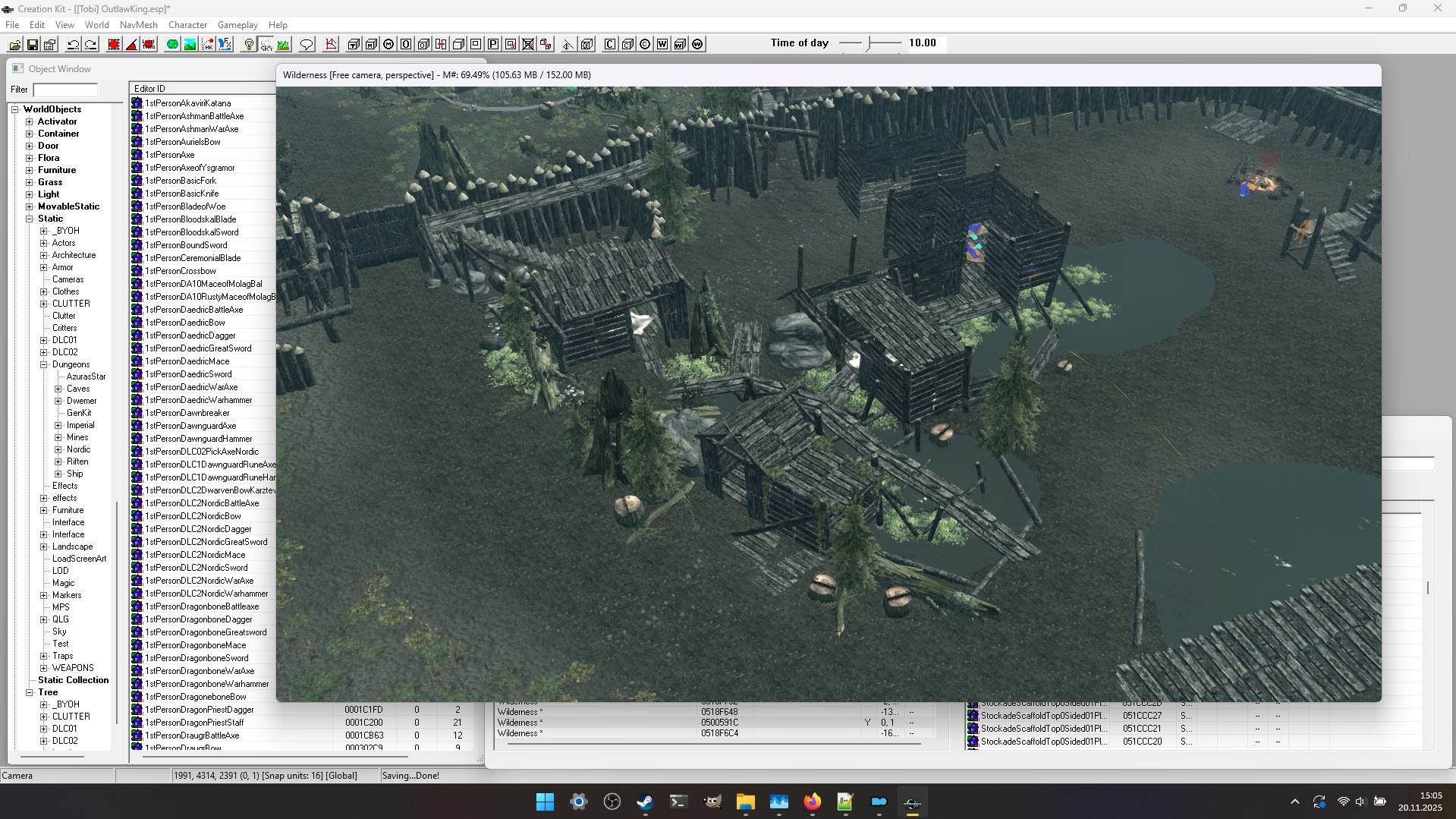Open landscape editing icon
Viewport: 1456px width, 819px height.
pos(190,45)
